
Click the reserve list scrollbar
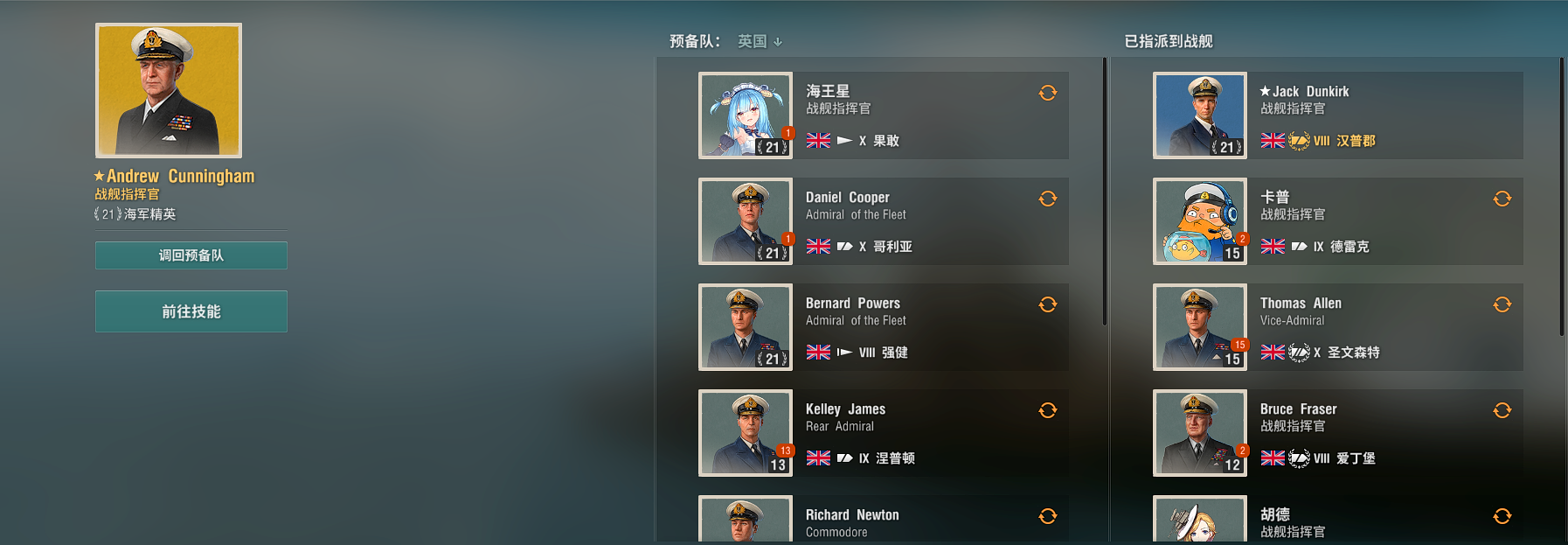[x=1105, y=192]
